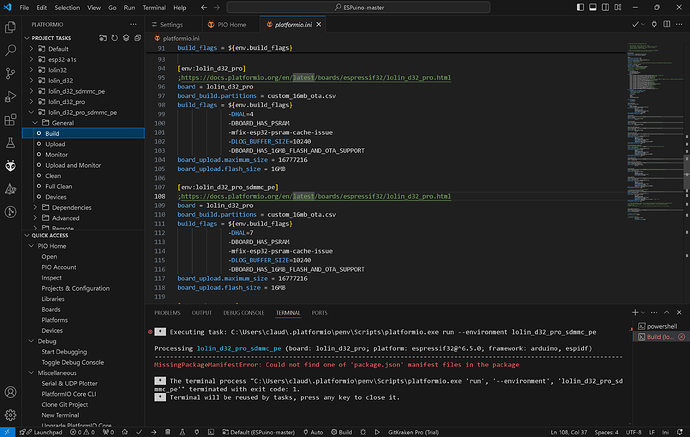This screenshot has height=437, width=690.
Task: Click the editor build checkmark action
Action: click(635, 24)
